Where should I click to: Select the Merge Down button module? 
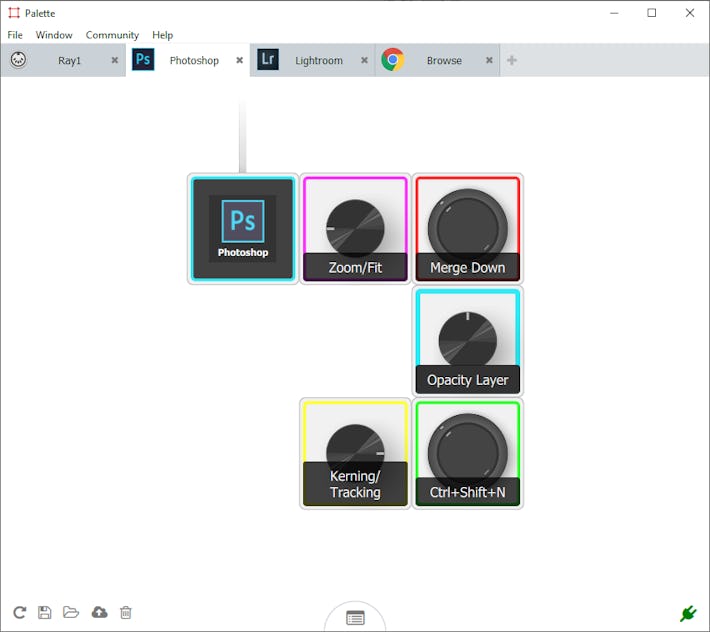point(467,228)
